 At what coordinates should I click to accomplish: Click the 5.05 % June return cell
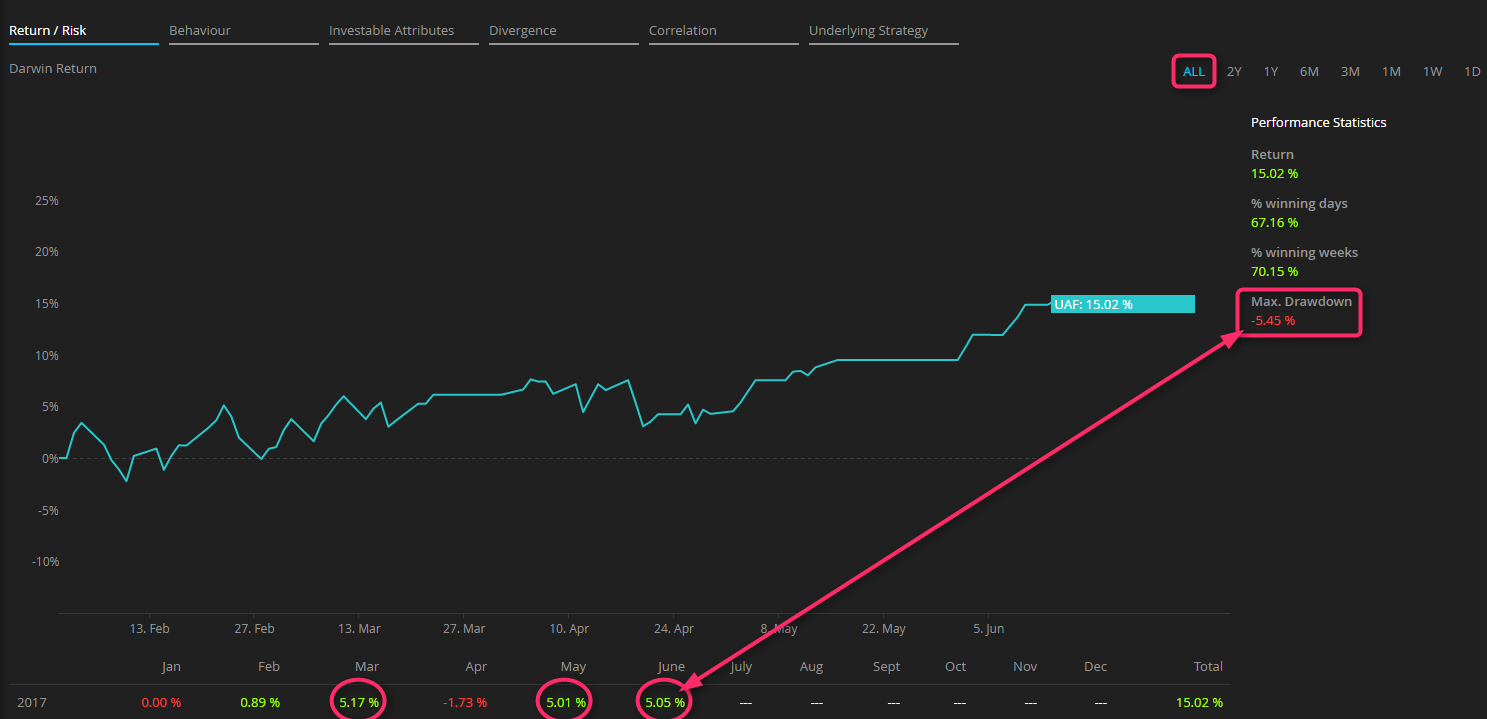pyautogui.click(x=665, y=702)
